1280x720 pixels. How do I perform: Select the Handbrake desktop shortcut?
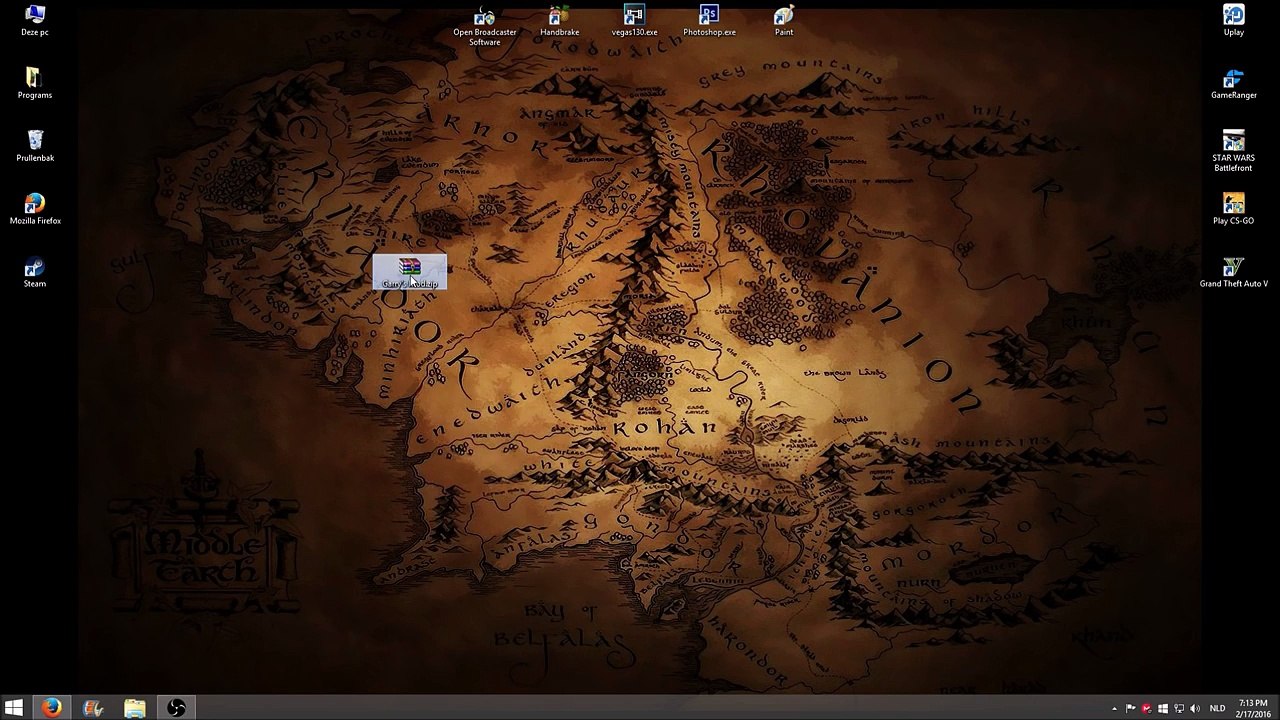click(x=560, y=21)
